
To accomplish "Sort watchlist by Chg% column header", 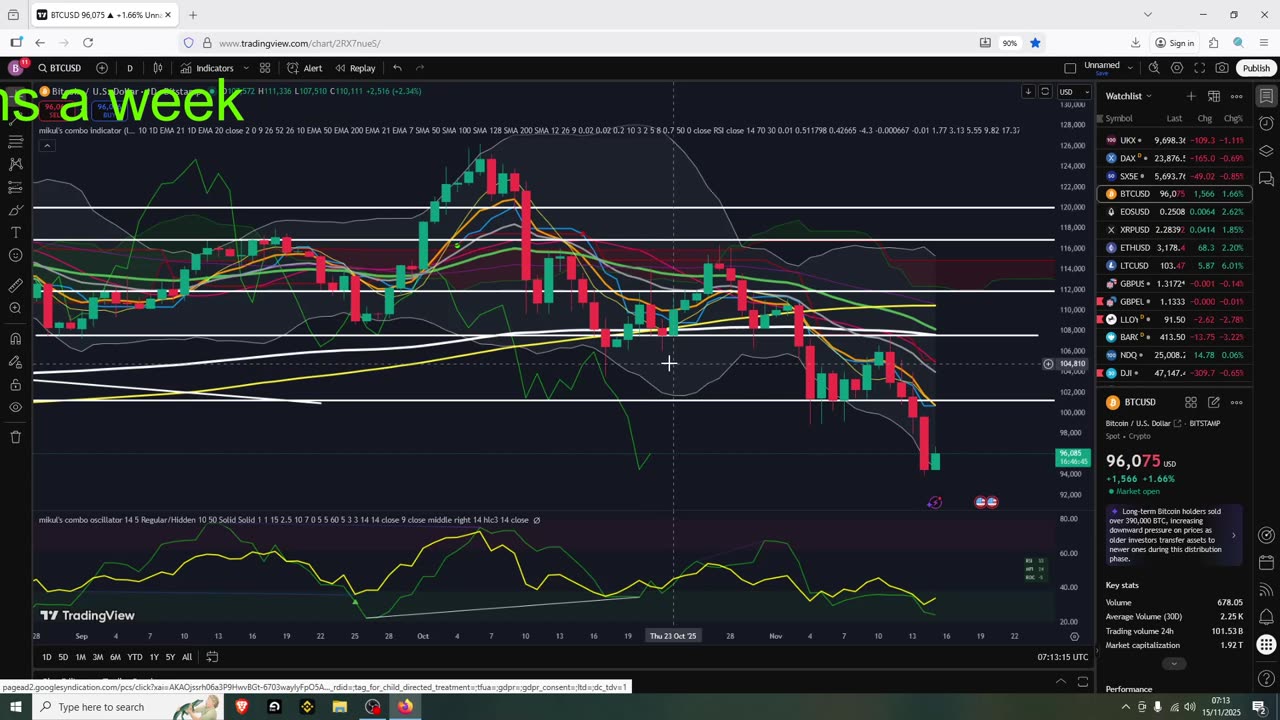I will click(1233, 119).
